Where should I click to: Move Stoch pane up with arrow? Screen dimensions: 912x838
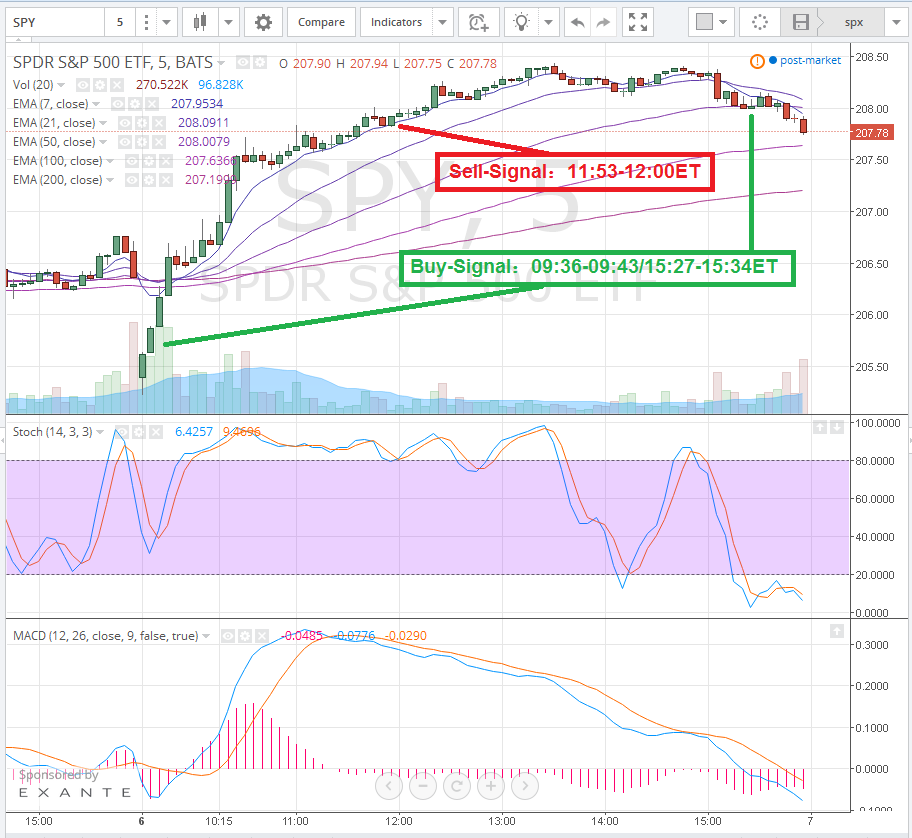pos(820,427)
